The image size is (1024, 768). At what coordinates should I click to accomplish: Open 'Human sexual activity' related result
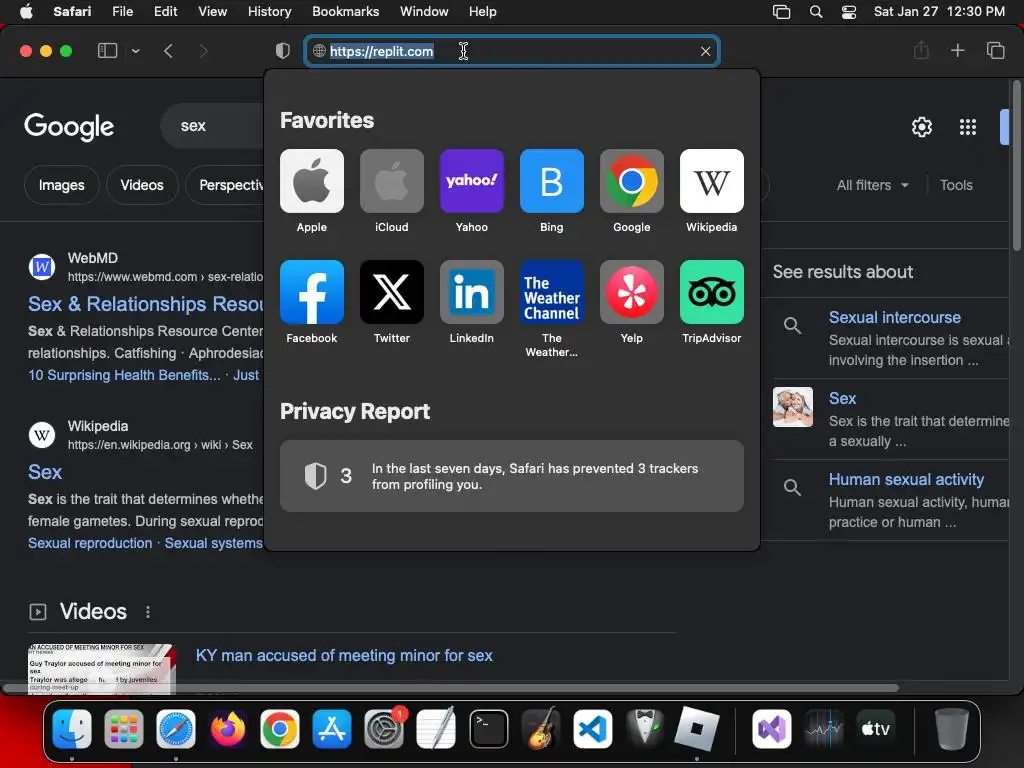(x=906, y=479)
